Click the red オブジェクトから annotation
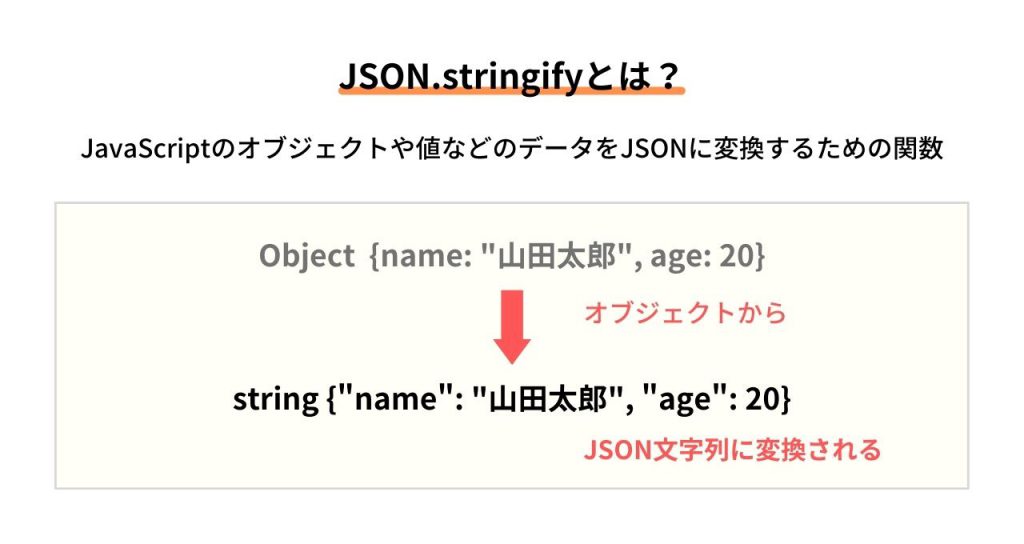The width and height of the screenshot is (1024, 544). 685,313
